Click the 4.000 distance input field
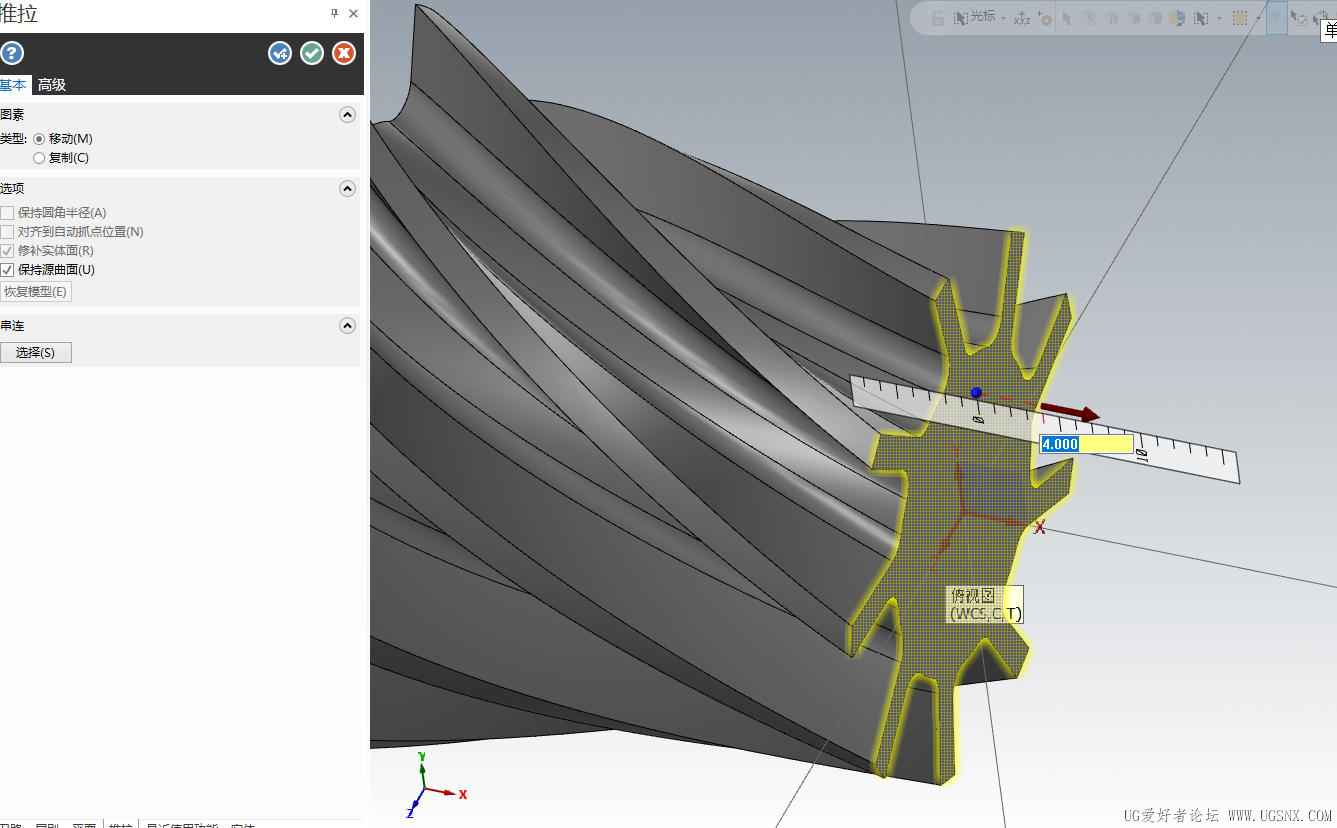 1086,444
